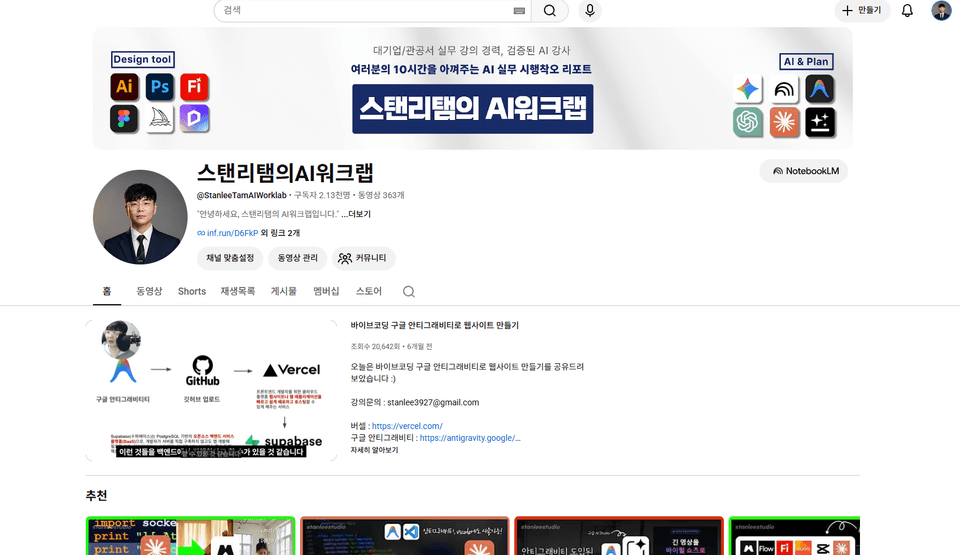Click the 조회수 20,642회 view count text
This screenshot has height=555, width=960.
[375, 346]
